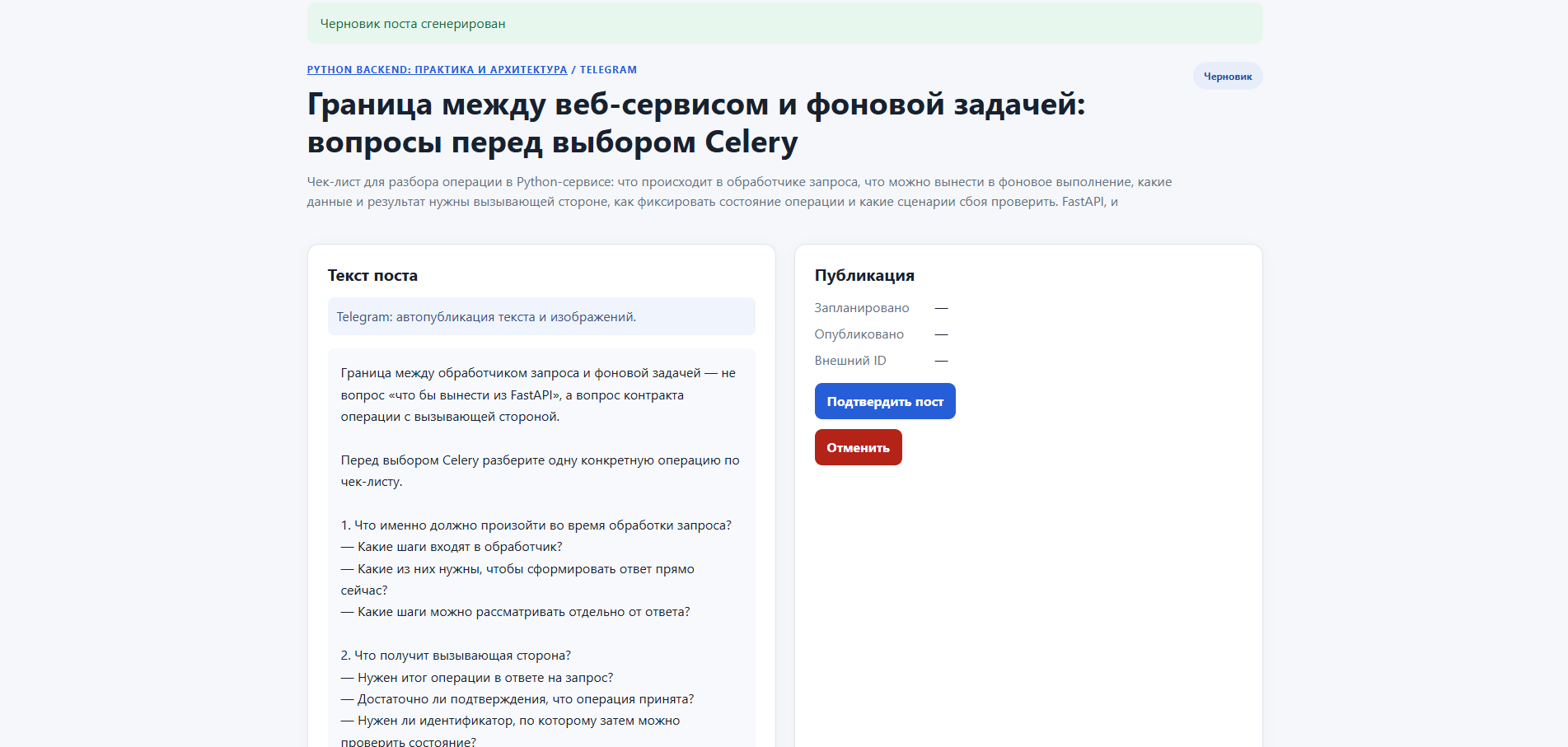Click 'Перед выбором Celery разберите' paragraph

pos(541,471)
